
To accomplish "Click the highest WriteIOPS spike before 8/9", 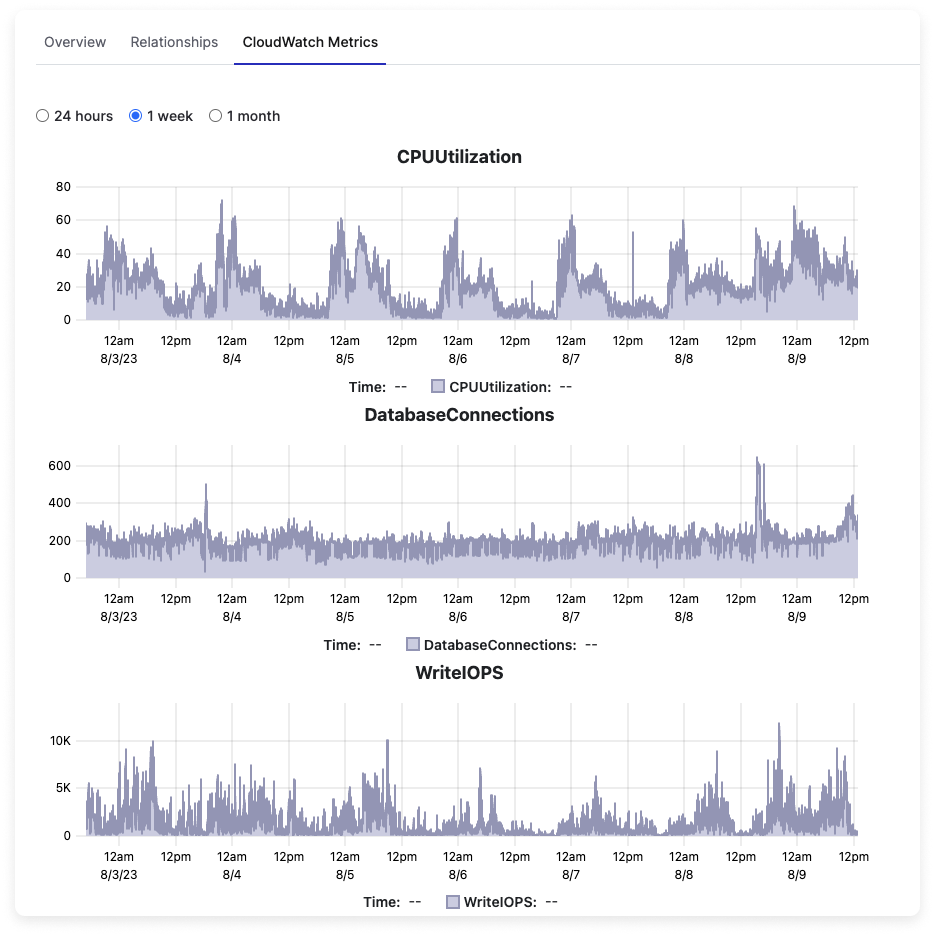I will (779, 725).
